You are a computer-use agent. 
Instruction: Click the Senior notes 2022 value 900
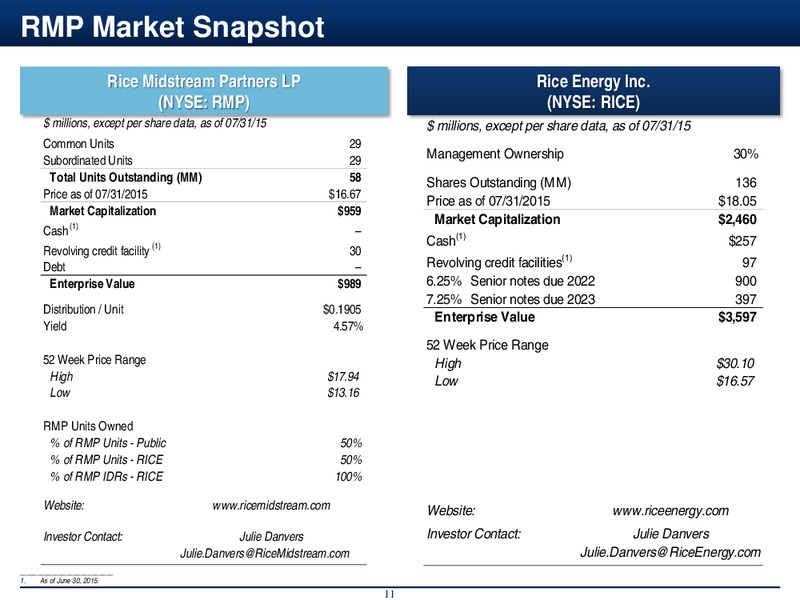coord(746,281)
